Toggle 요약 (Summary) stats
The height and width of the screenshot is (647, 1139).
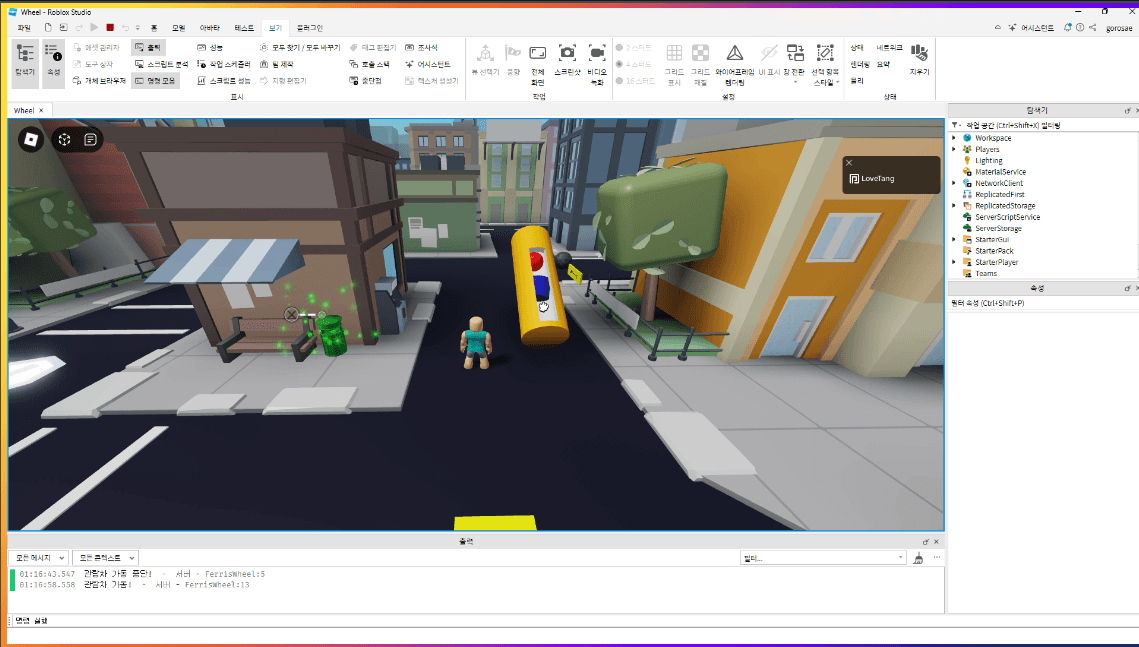883,64
